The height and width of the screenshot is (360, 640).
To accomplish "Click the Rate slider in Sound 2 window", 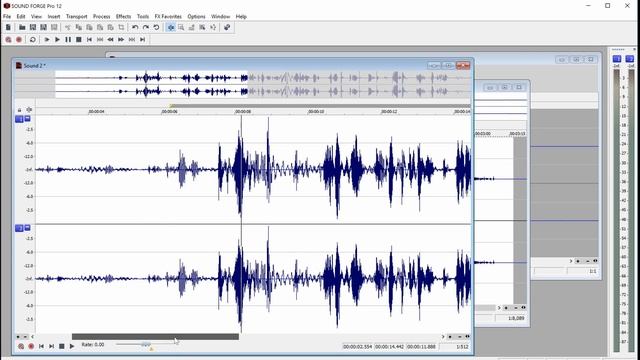I will [x=146, y=345].
